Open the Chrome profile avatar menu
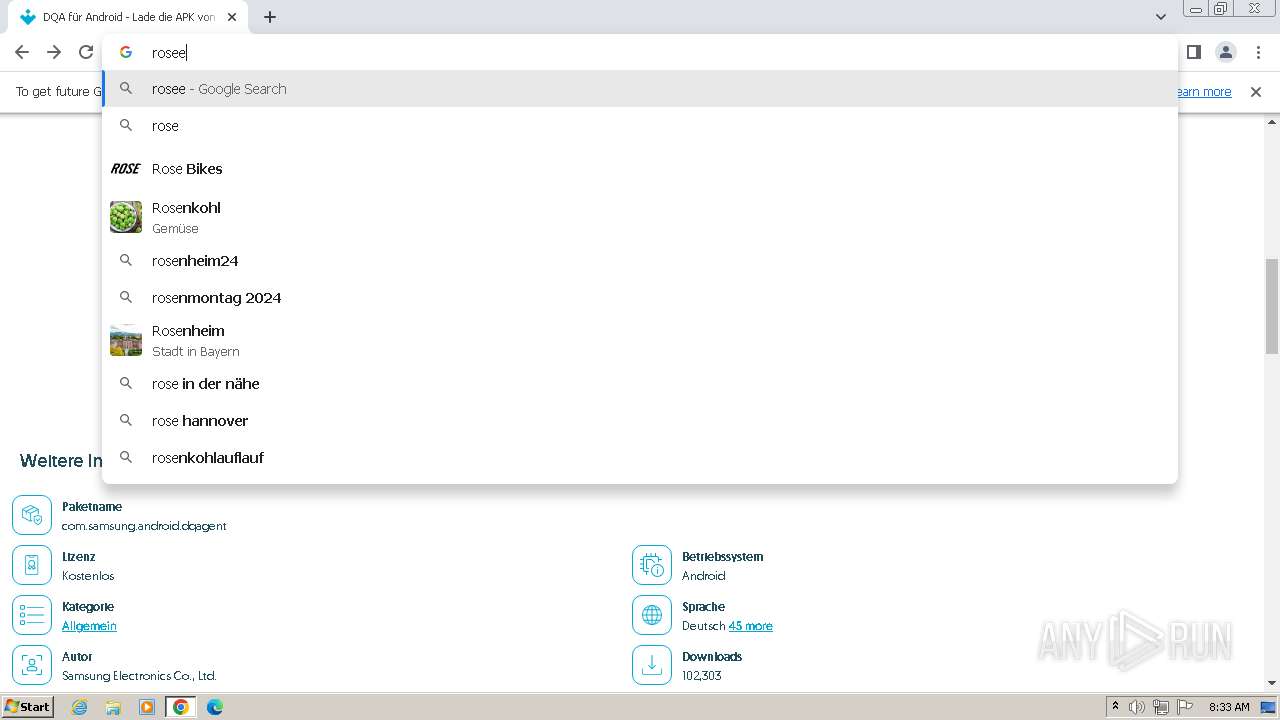The image size is (1280, 720). click(x=1225, y=52)
